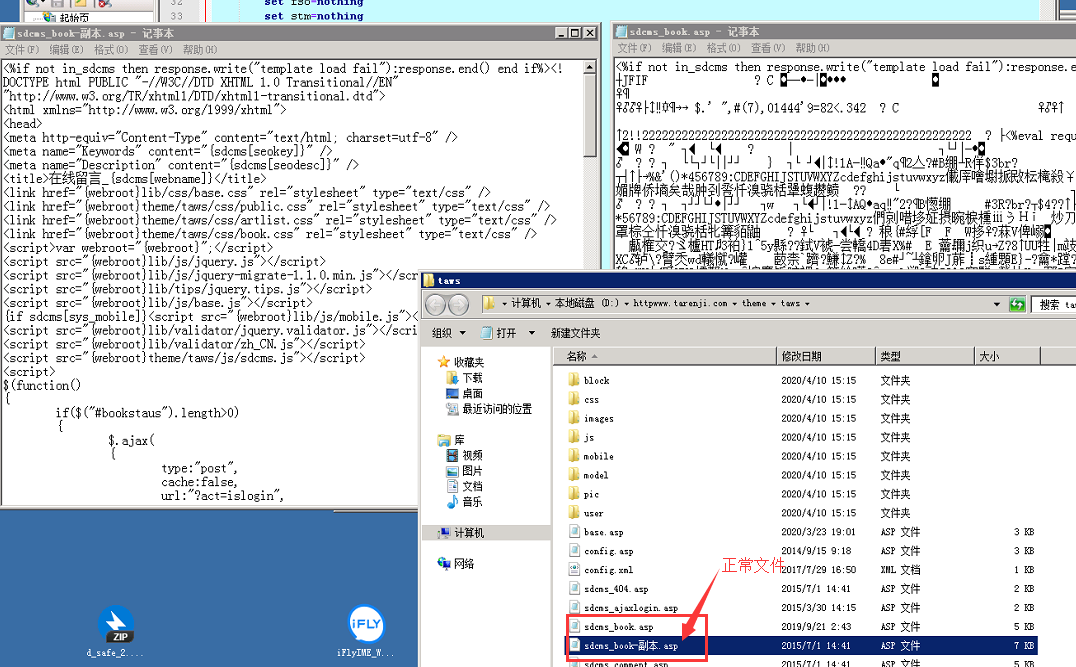The image size is (1076, 667).
Task: Select the sdcms_ajaxlogin.asp file icon
Action: [x=574, y=607]
